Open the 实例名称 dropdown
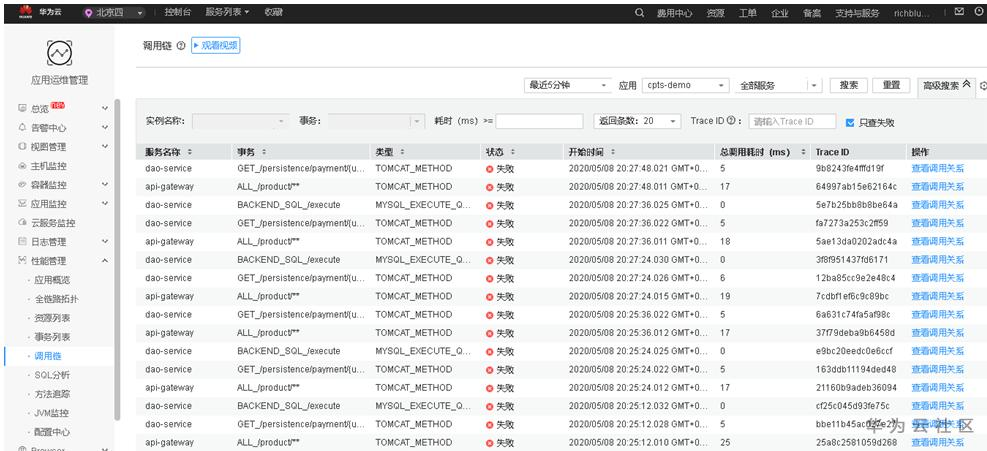 [x=240, y=122]
